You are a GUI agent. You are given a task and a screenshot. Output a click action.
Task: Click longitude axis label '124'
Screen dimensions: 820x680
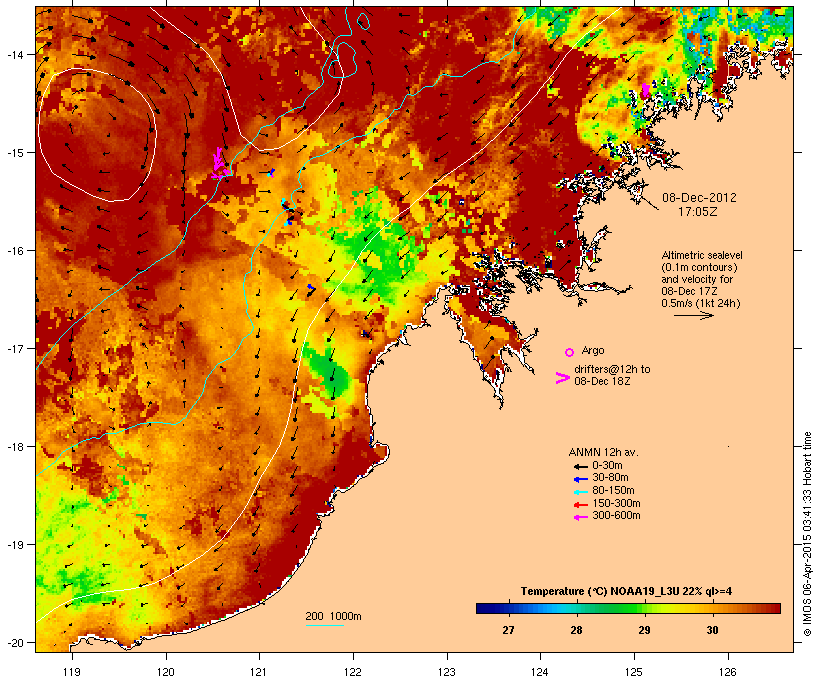540,672
